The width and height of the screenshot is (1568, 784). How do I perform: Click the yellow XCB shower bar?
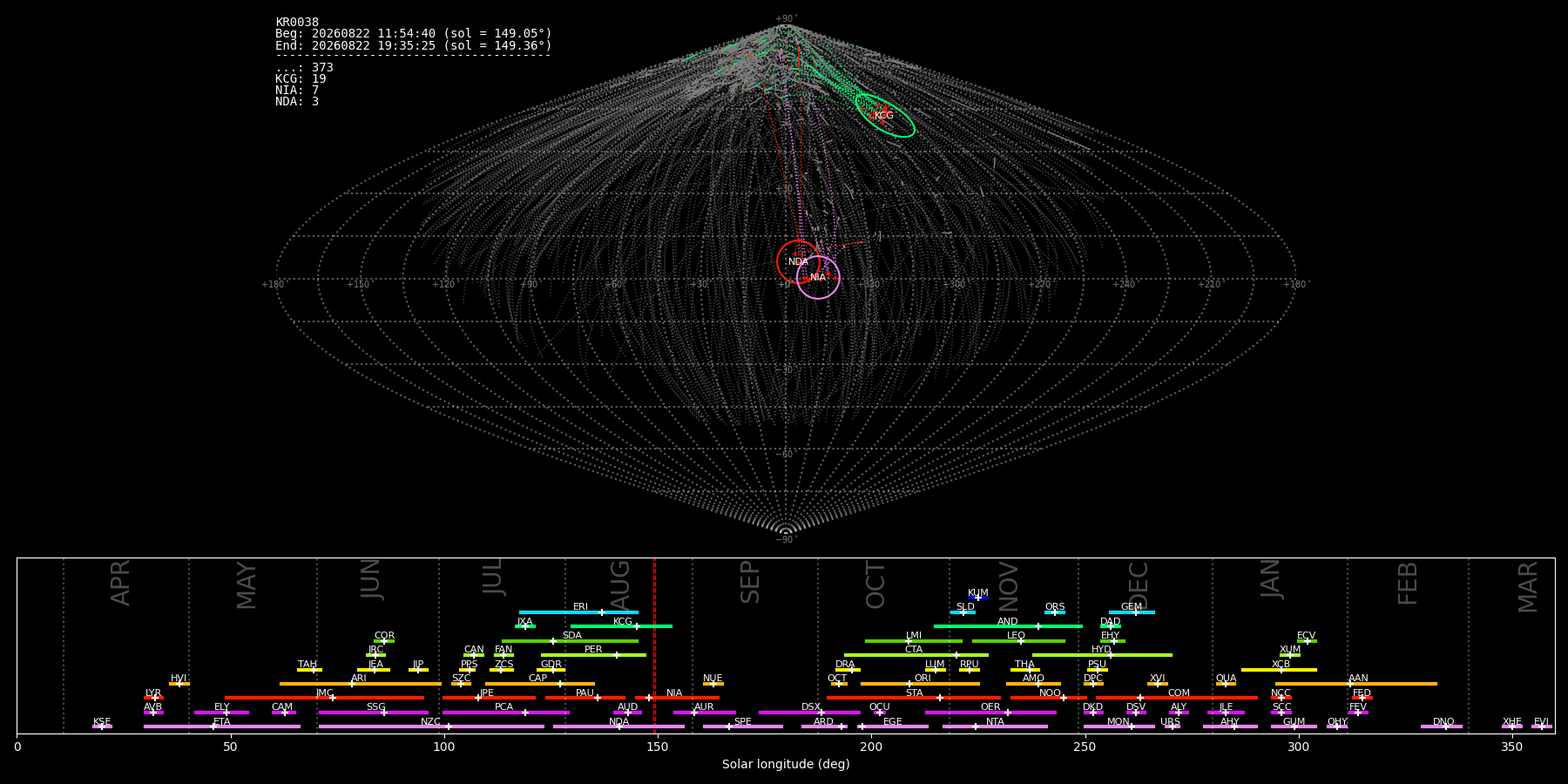(x=1279, y=670)
